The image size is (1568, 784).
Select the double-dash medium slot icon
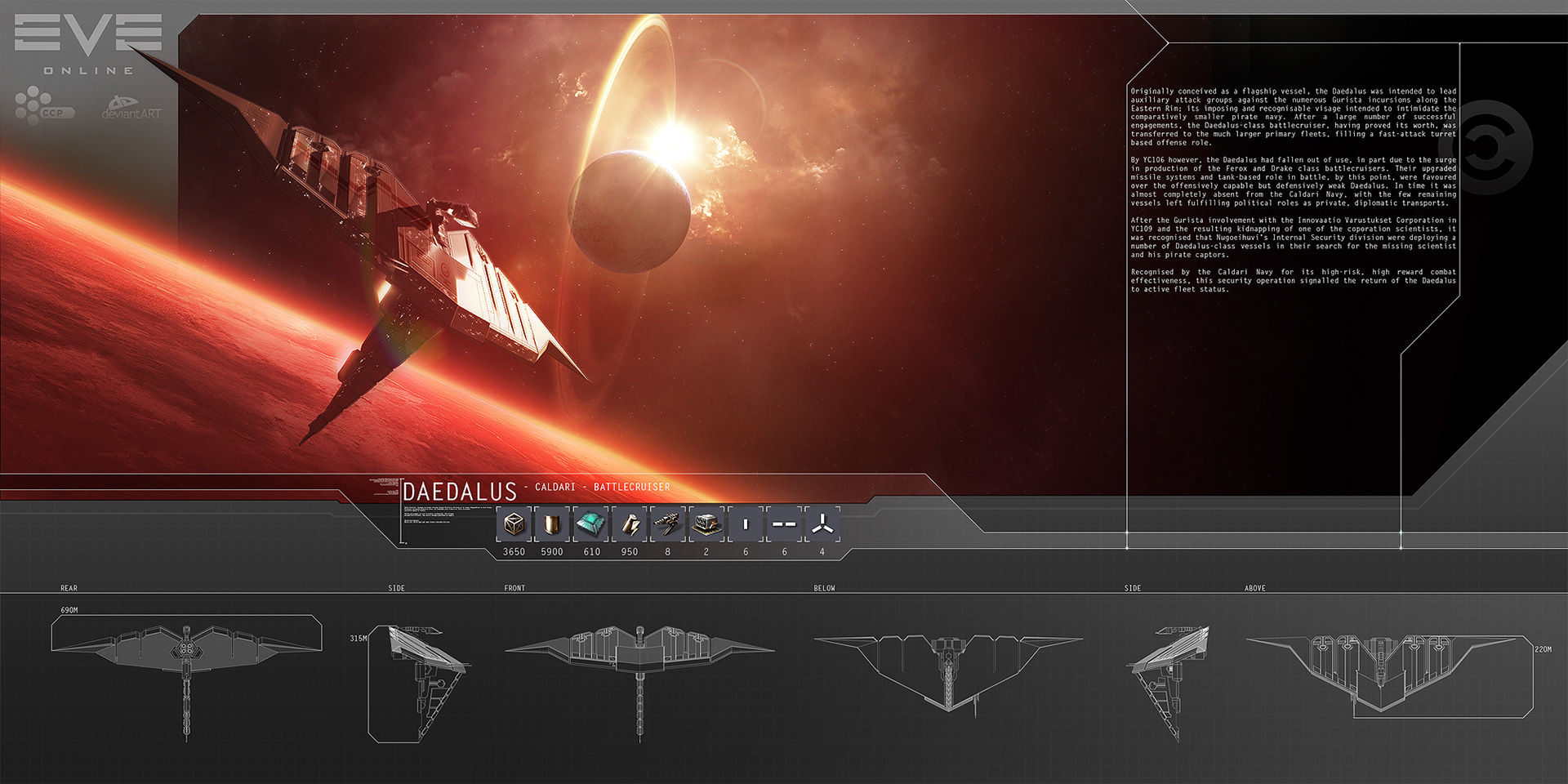784,524
